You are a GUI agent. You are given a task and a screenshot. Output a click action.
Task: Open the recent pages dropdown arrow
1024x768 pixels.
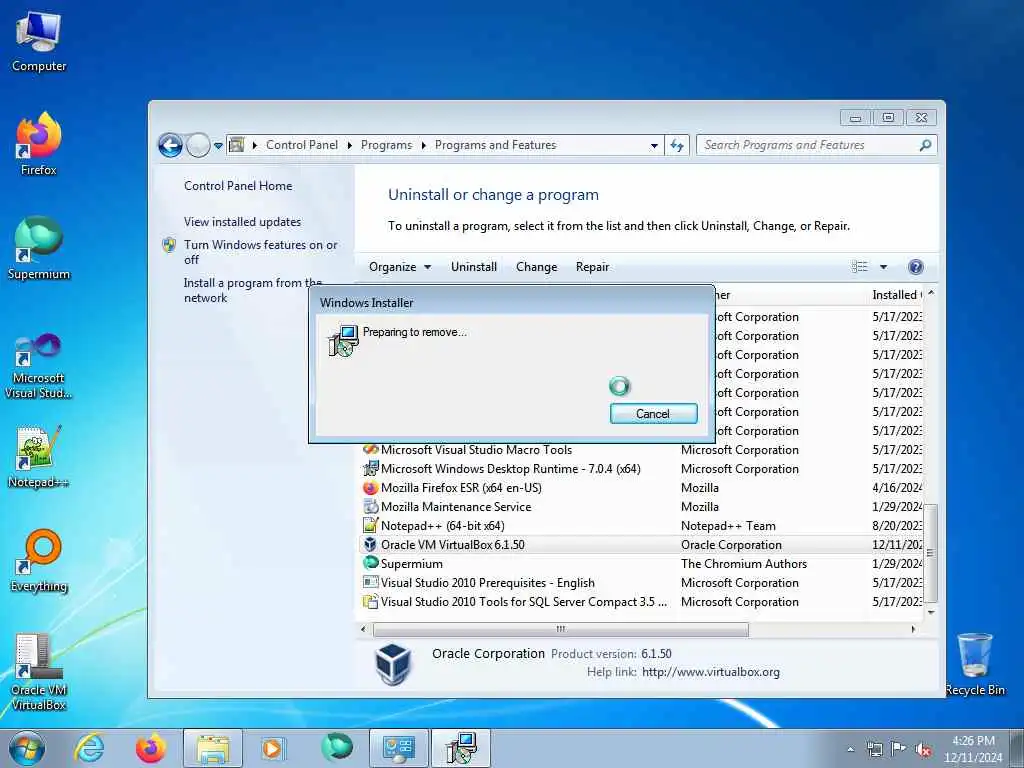[218, 146]
